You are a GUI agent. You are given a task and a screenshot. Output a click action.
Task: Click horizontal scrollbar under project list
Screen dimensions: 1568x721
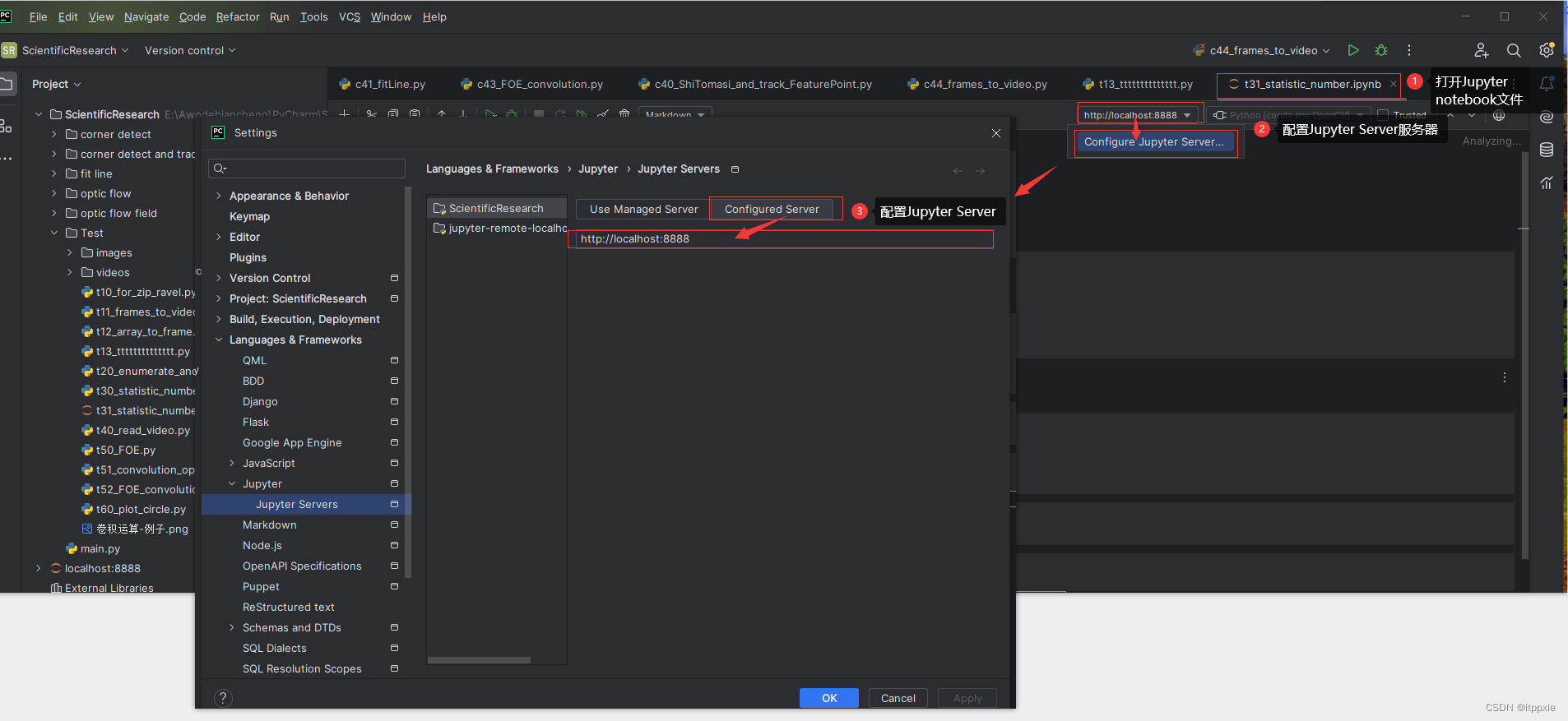(479, 659)
